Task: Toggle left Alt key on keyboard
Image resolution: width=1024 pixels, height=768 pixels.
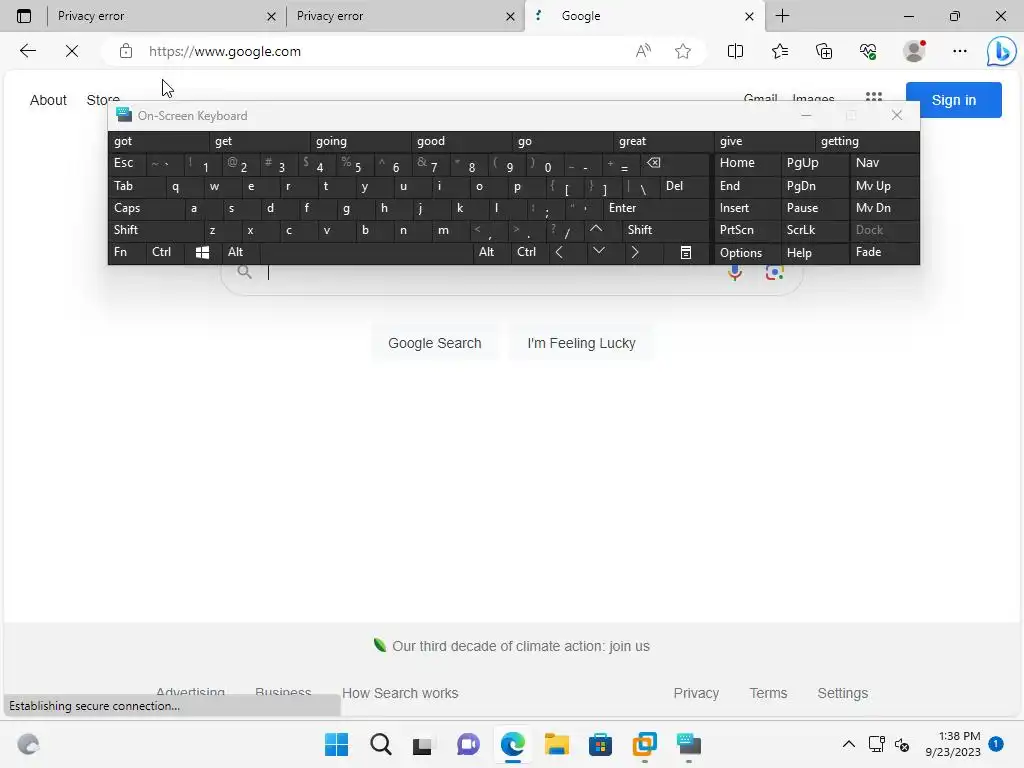Action: coord(240,252)
